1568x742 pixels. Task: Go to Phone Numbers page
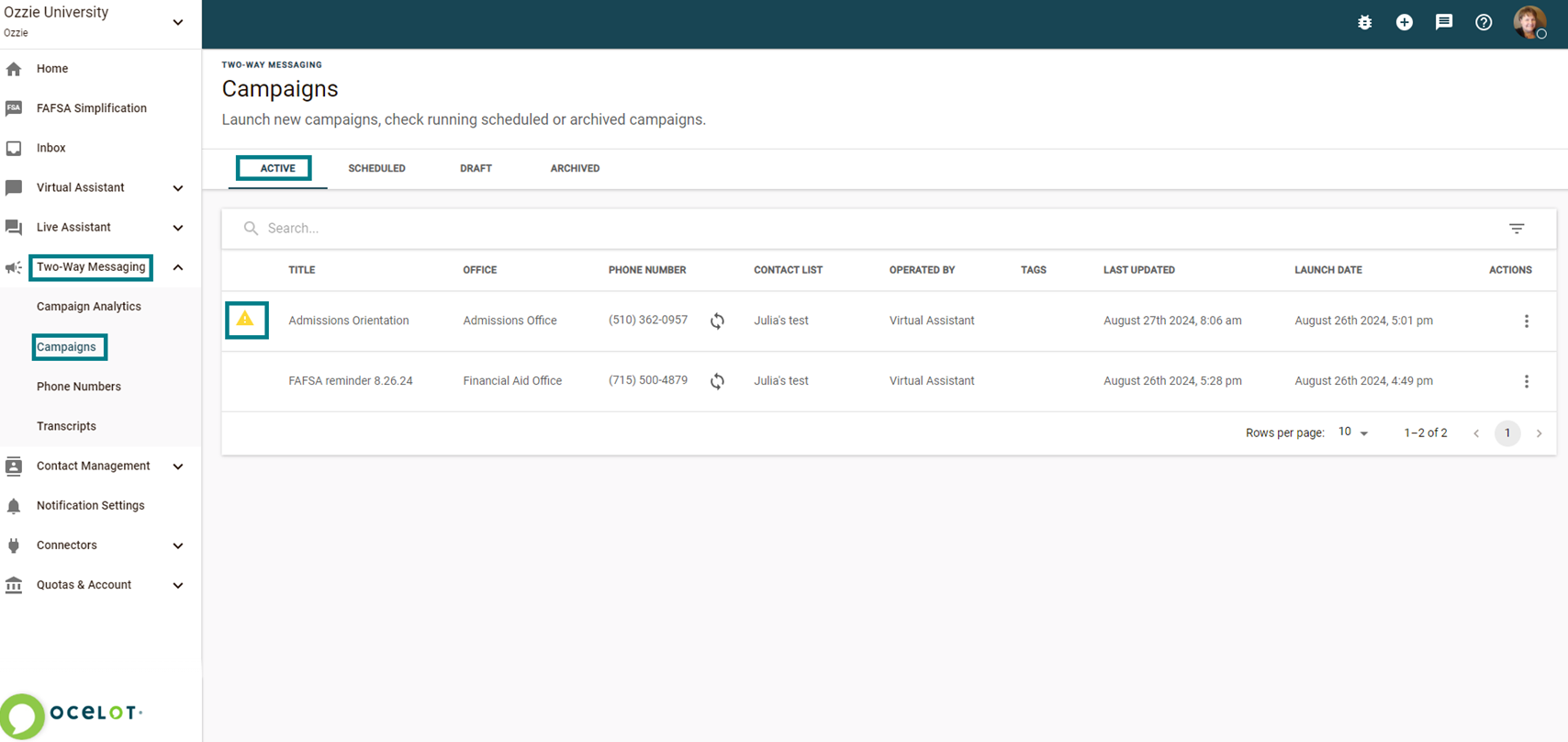(79, 387)
